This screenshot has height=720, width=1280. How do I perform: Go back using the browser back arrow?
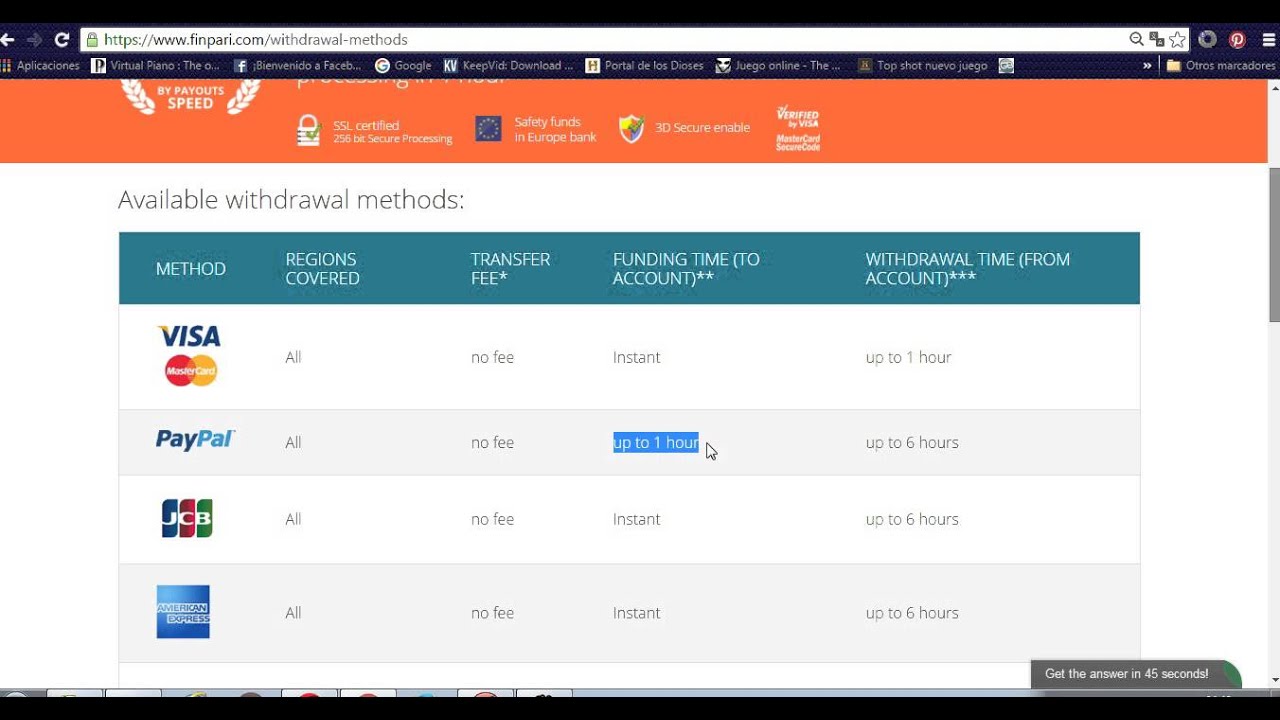7,40
